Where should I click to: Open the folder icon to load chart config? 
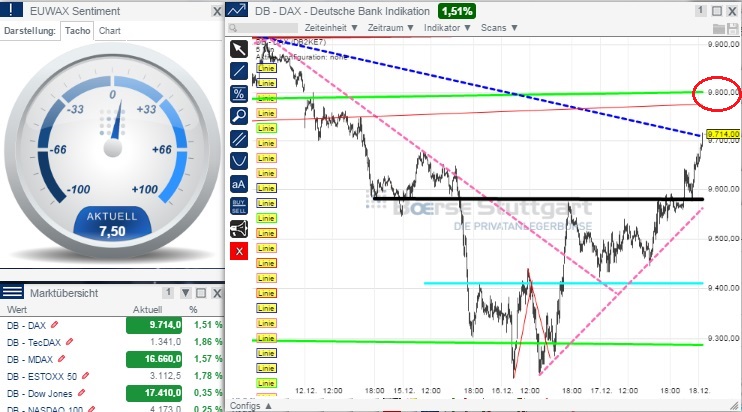click(x=719, y=28)
